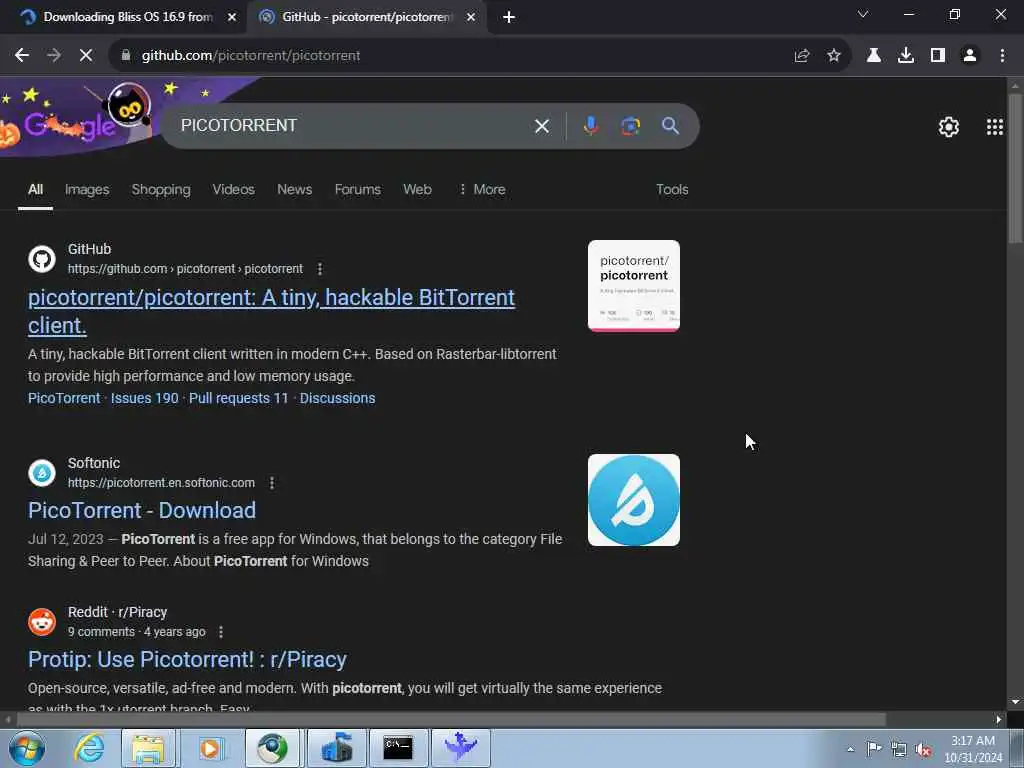
Task: Click the blue PicoTorrent logo thumbnail
Action: (633, 500)
